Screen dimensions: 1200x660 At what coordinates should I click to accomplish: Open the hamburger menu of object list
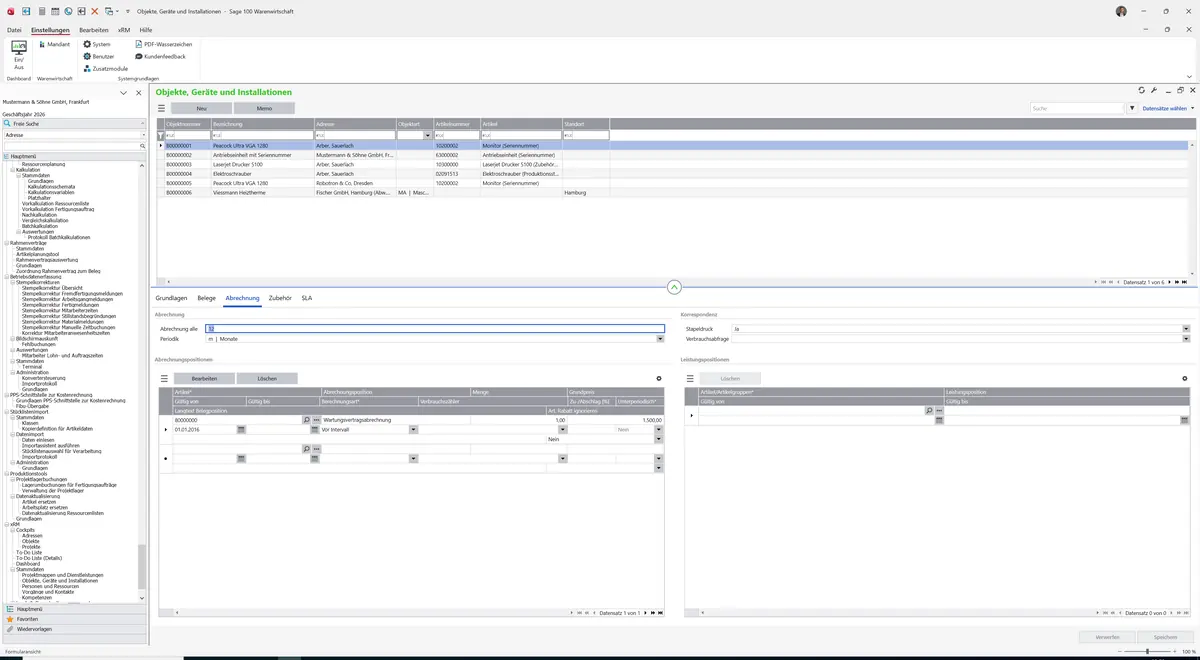click(x=162, y=108)
